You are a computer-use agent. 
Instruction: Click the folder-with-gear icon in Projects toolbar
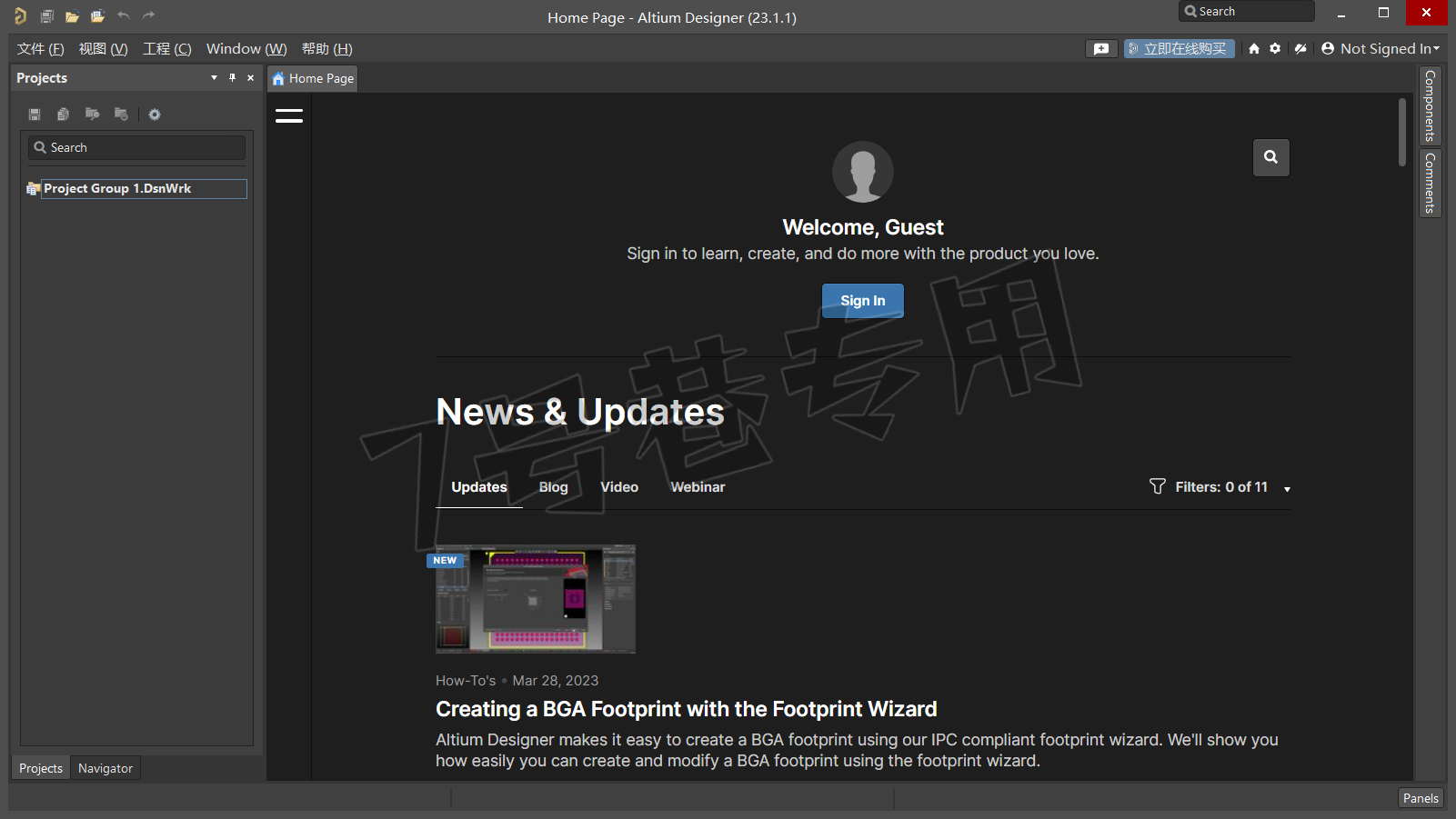coord(121,115)
